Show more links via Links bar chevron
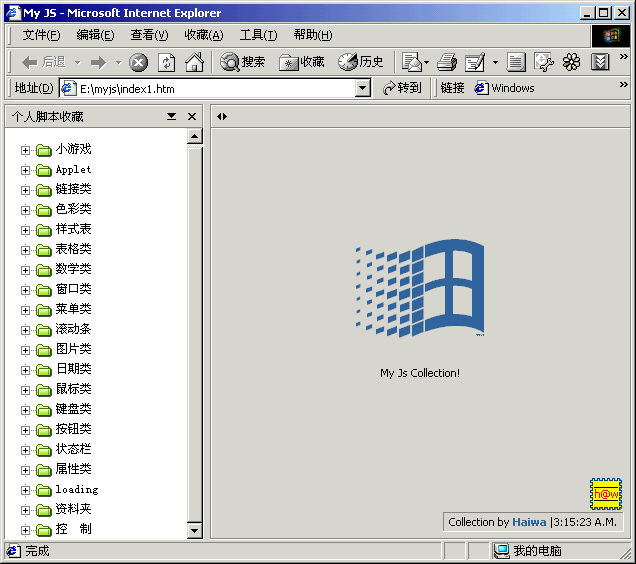The width and height of the screenshot is (636, 564). click(623, 84)
